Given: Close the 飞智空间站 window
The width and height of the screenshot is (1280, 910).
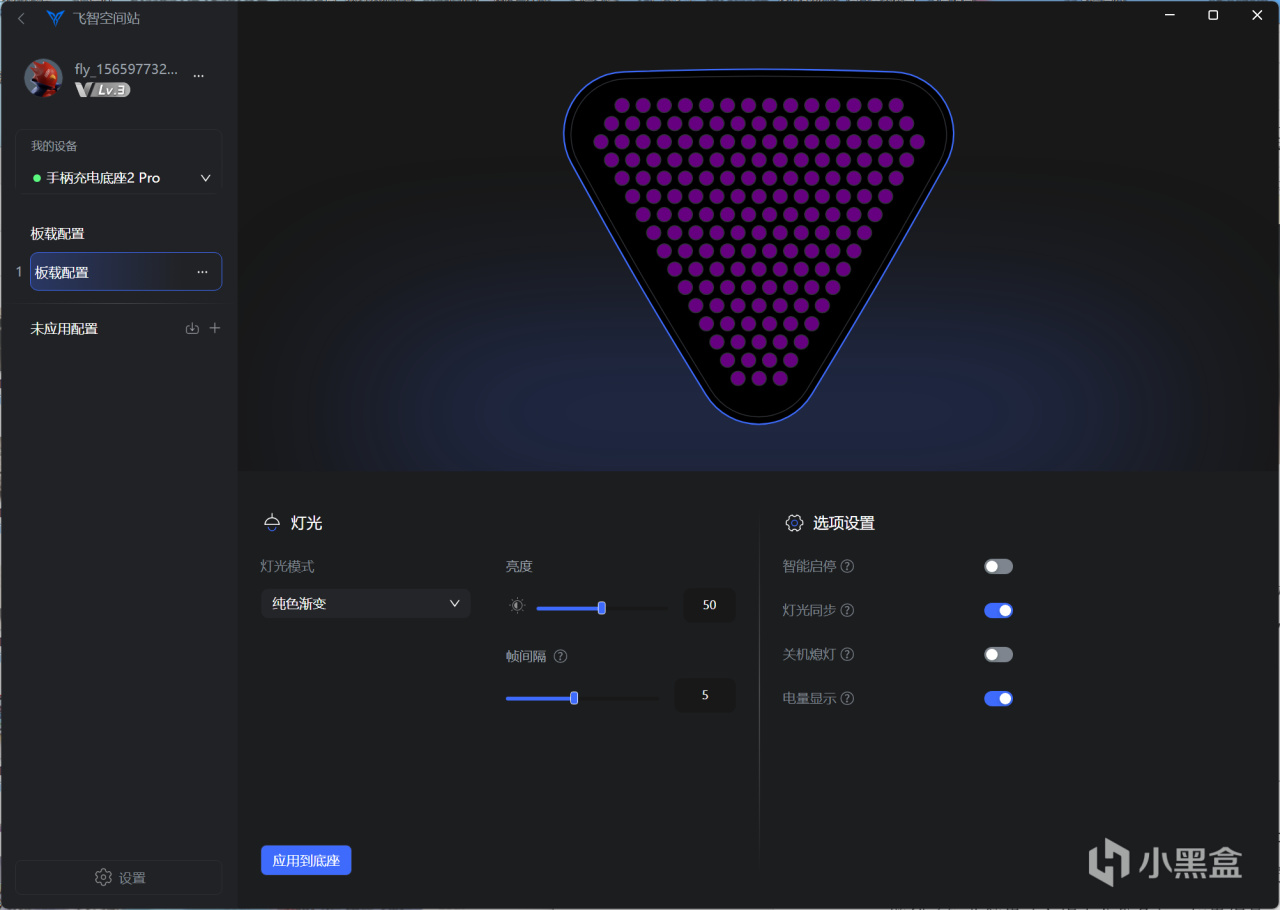Looking at the screenshot, I should click(x=1257, y=15).
